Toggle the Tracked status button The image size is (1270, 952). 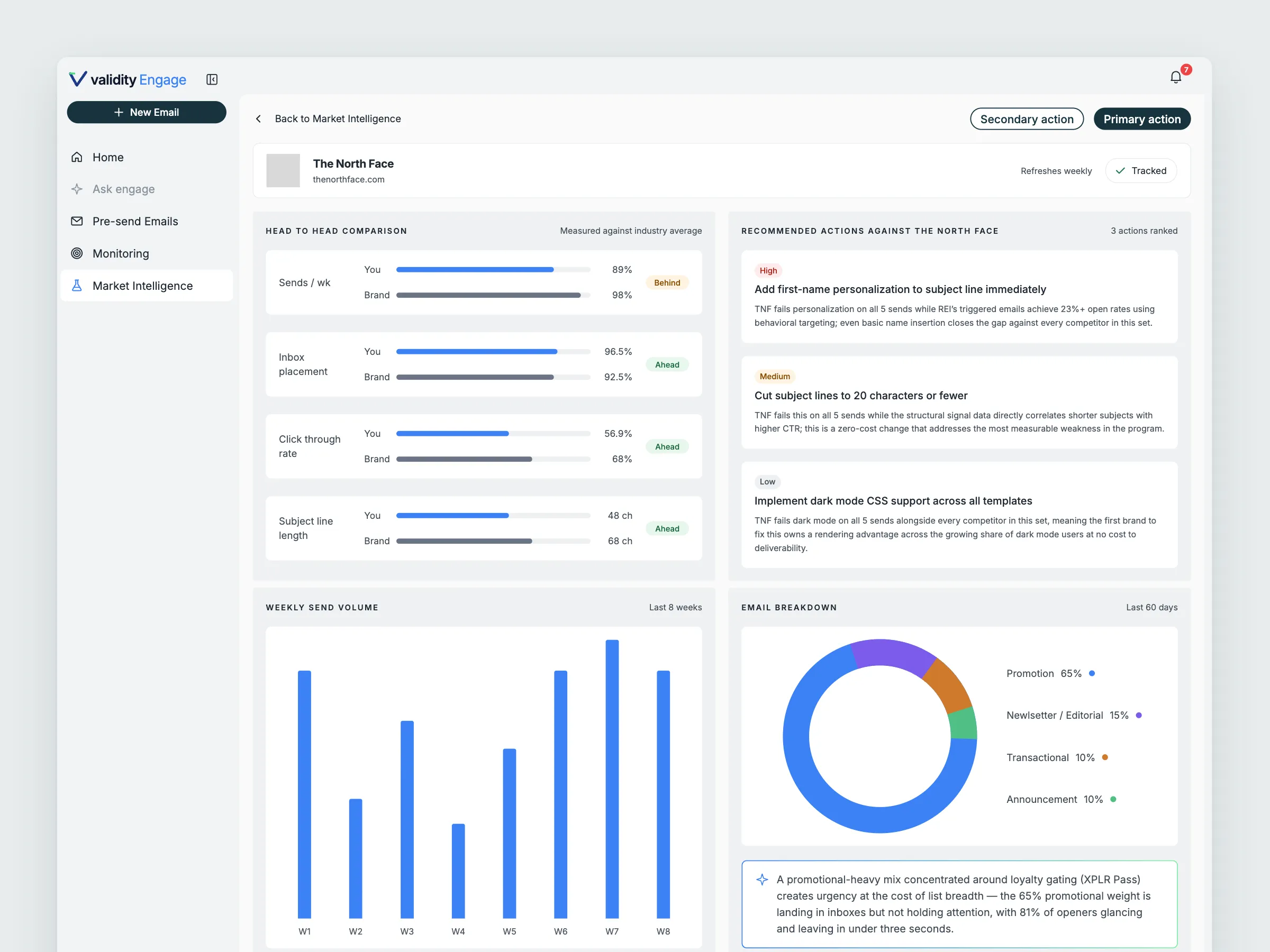click(x=1140, y=170)
